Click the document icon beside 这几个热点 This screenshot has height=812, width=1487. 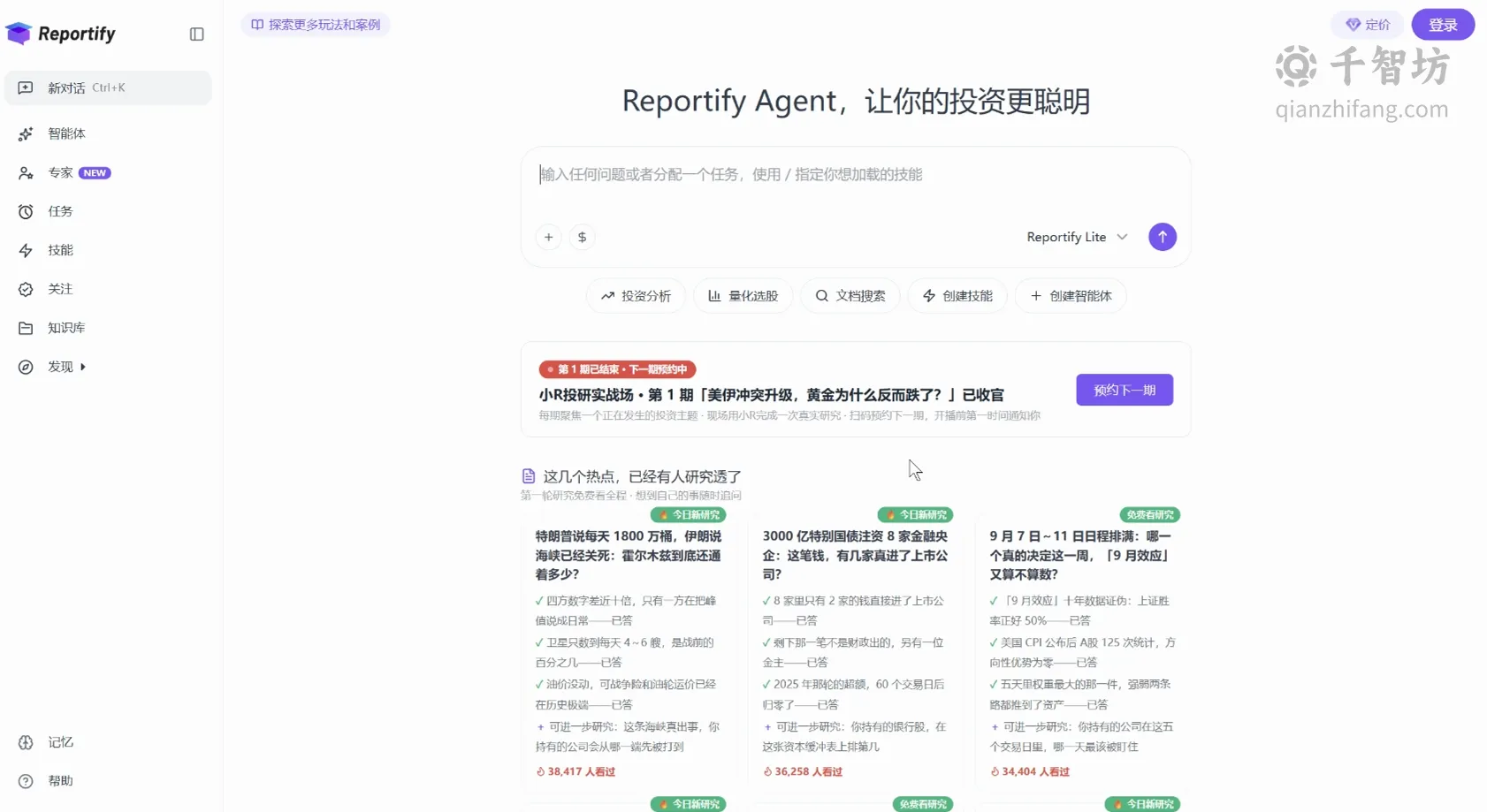[529, 476]
